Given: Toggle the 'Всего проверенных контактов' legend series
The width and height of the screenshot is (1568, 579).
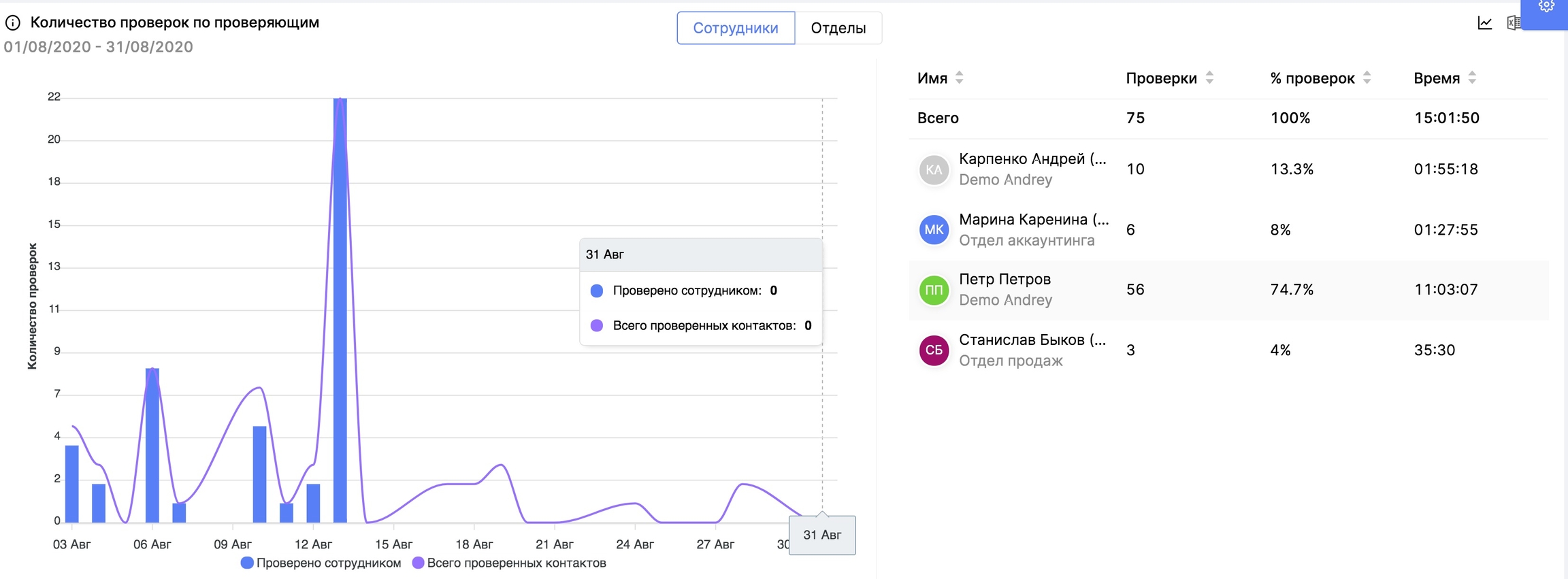Looking at the screenshot, I should pos(509,563).
